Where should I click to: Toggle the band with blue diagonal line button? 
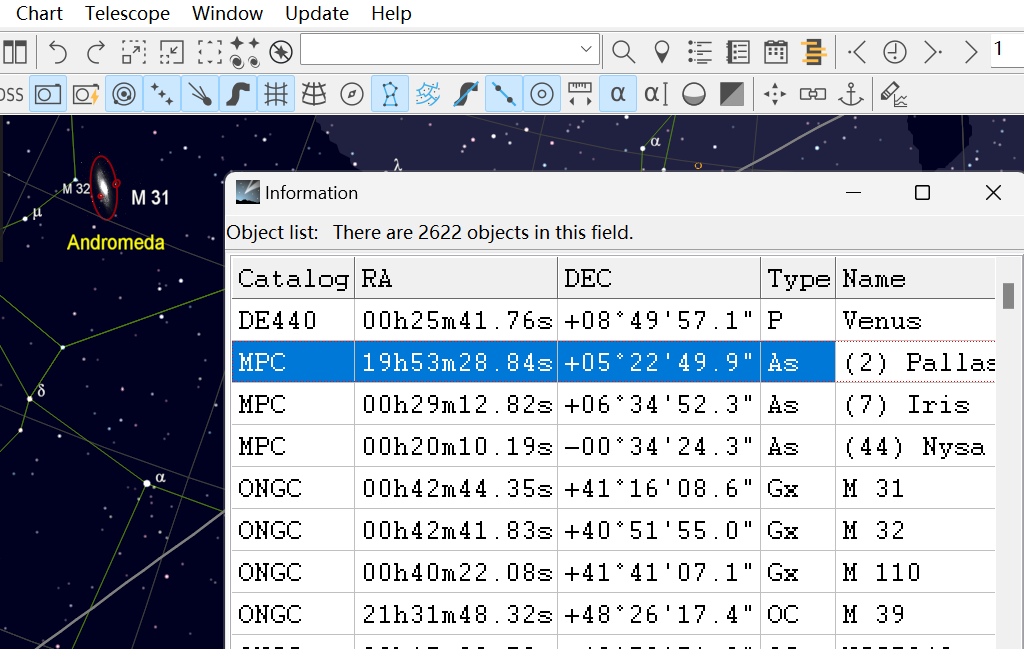point(466,95)
